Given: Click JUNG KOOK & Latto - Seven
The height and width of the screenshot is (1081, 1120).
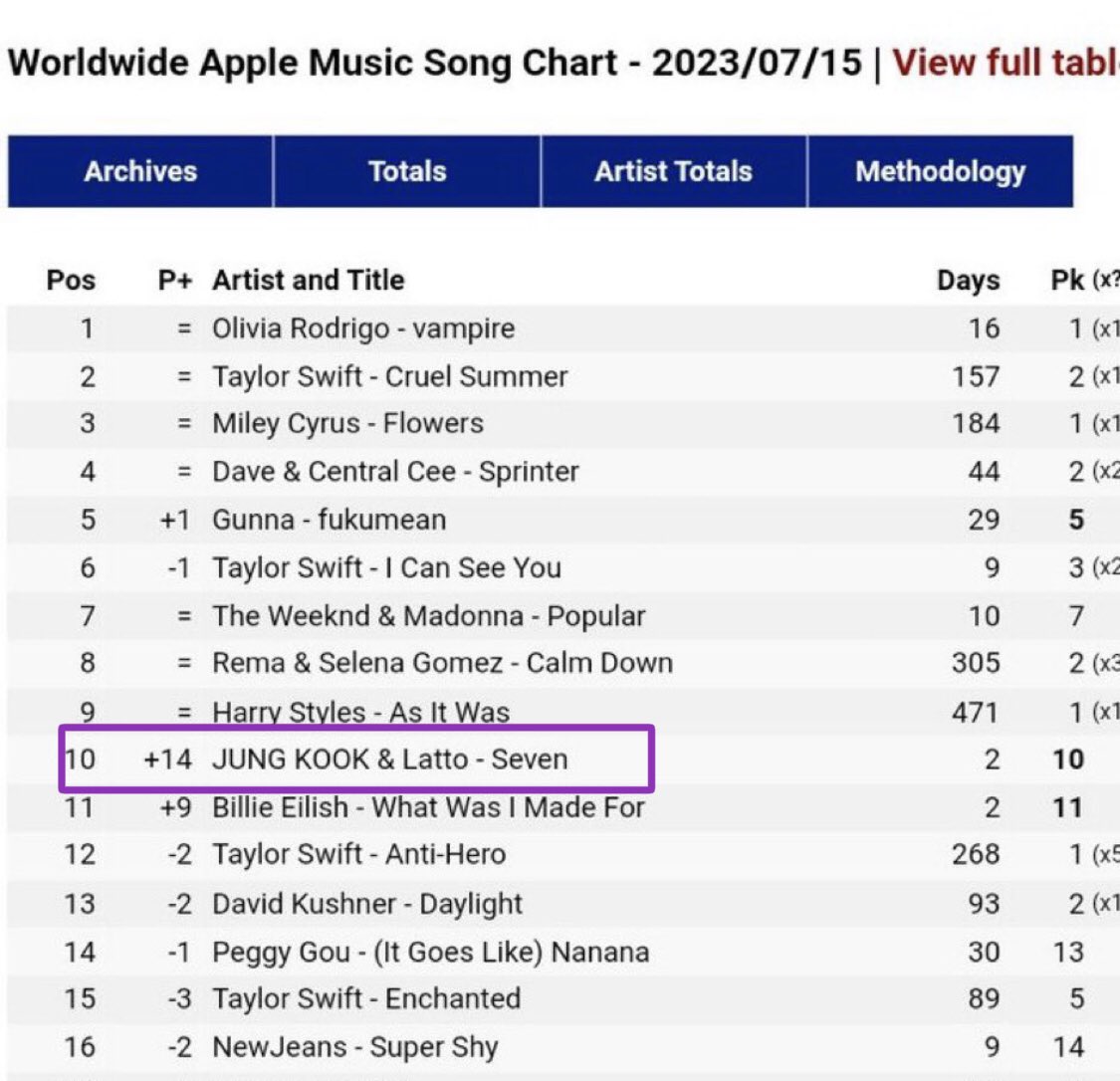Looking at the screenshot, I should (x=389, y=759).
